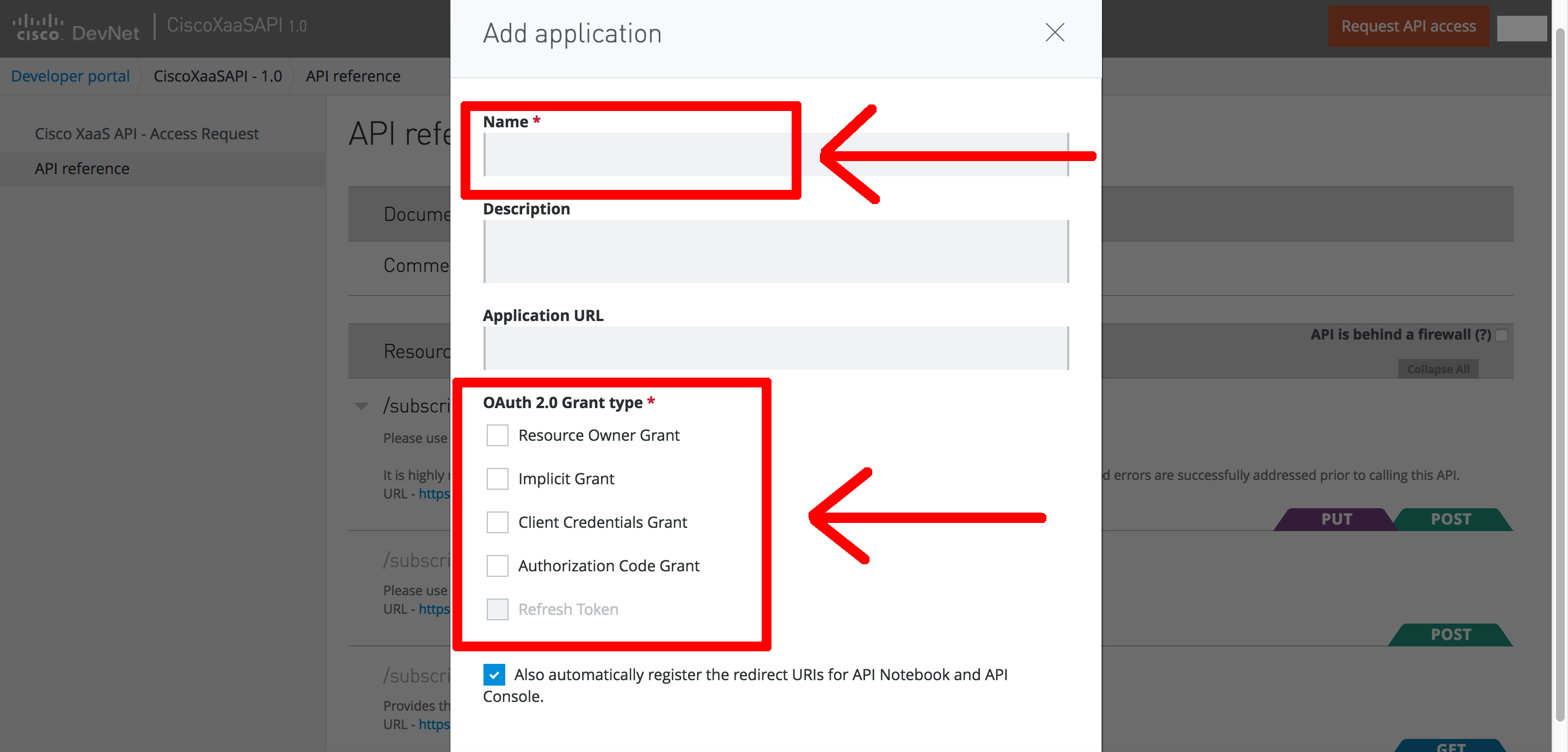Click the POST tab beside PUT
Screen dimensions: 1568x752
click(1450, 519)
